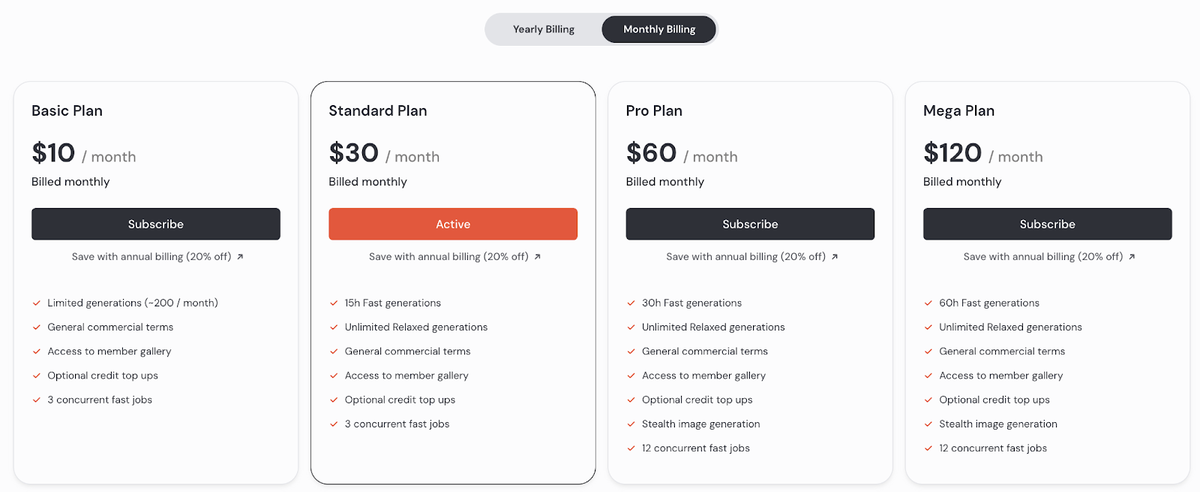Open annual billing link under Standard Plan
Viewport: 1200px width, 492px height.
click(x=448, y=257)
